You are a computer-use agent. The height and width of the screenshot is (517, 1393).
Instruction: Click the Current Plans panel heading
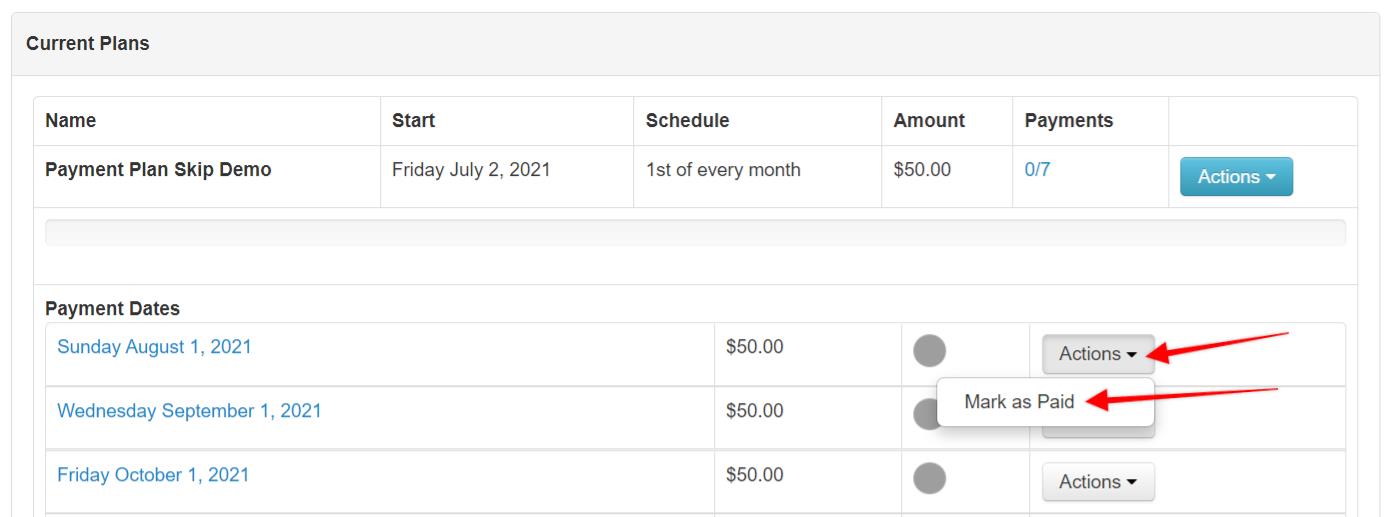[x=88, y=44]
